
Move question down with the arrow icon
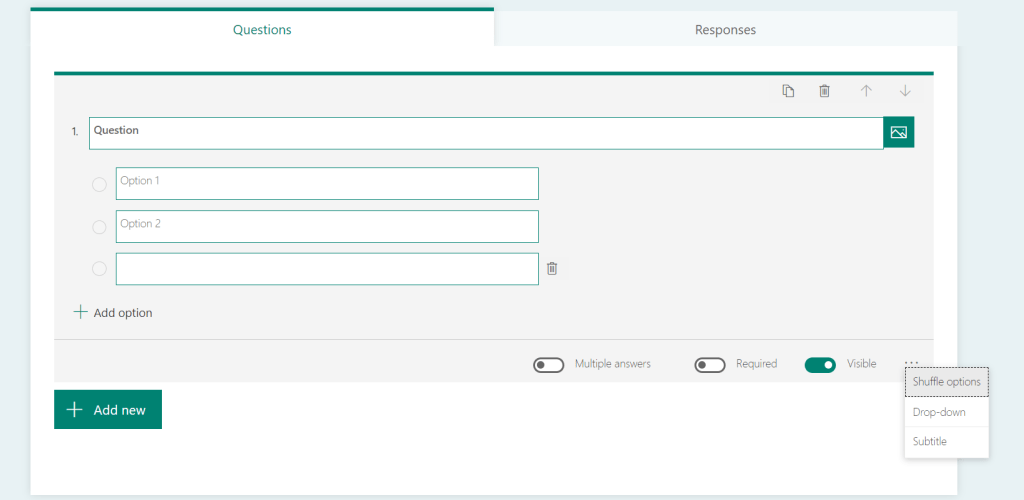pyautogui.click(x=905, y=91)
